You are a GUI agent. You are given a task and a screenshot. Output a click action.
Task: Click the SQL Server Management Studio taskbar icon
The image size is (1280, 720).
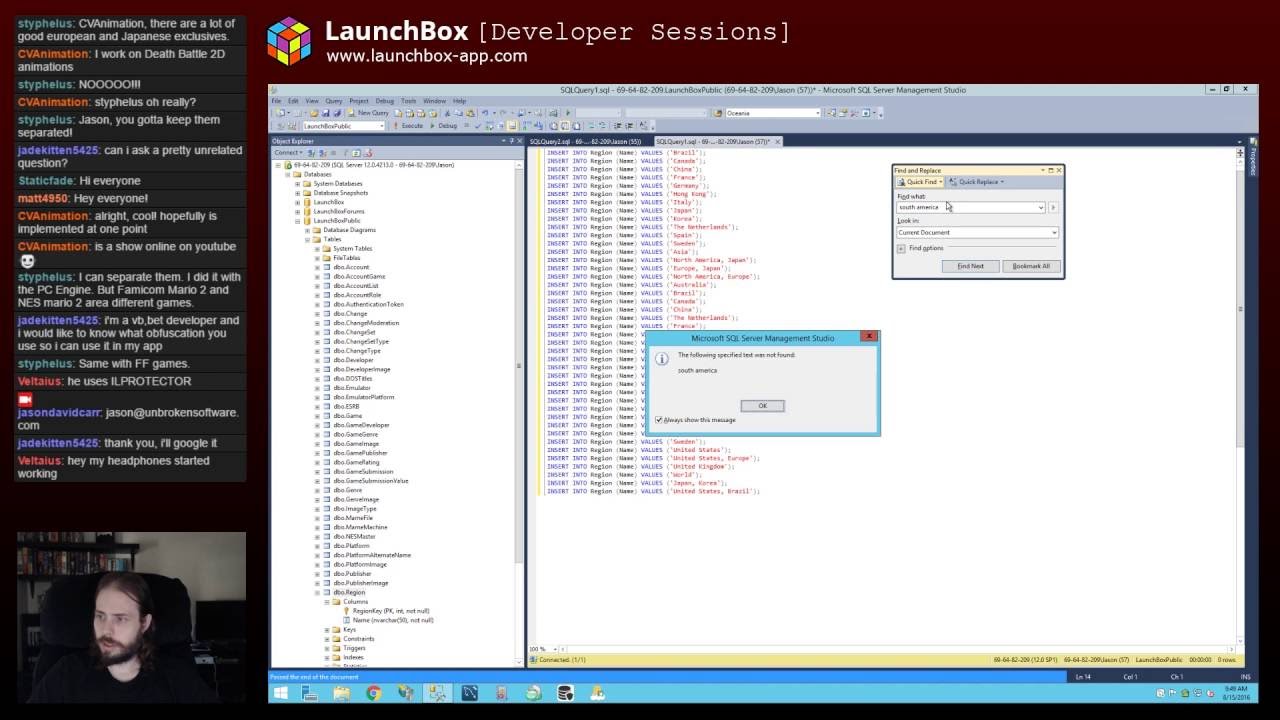tap(437, 693)
